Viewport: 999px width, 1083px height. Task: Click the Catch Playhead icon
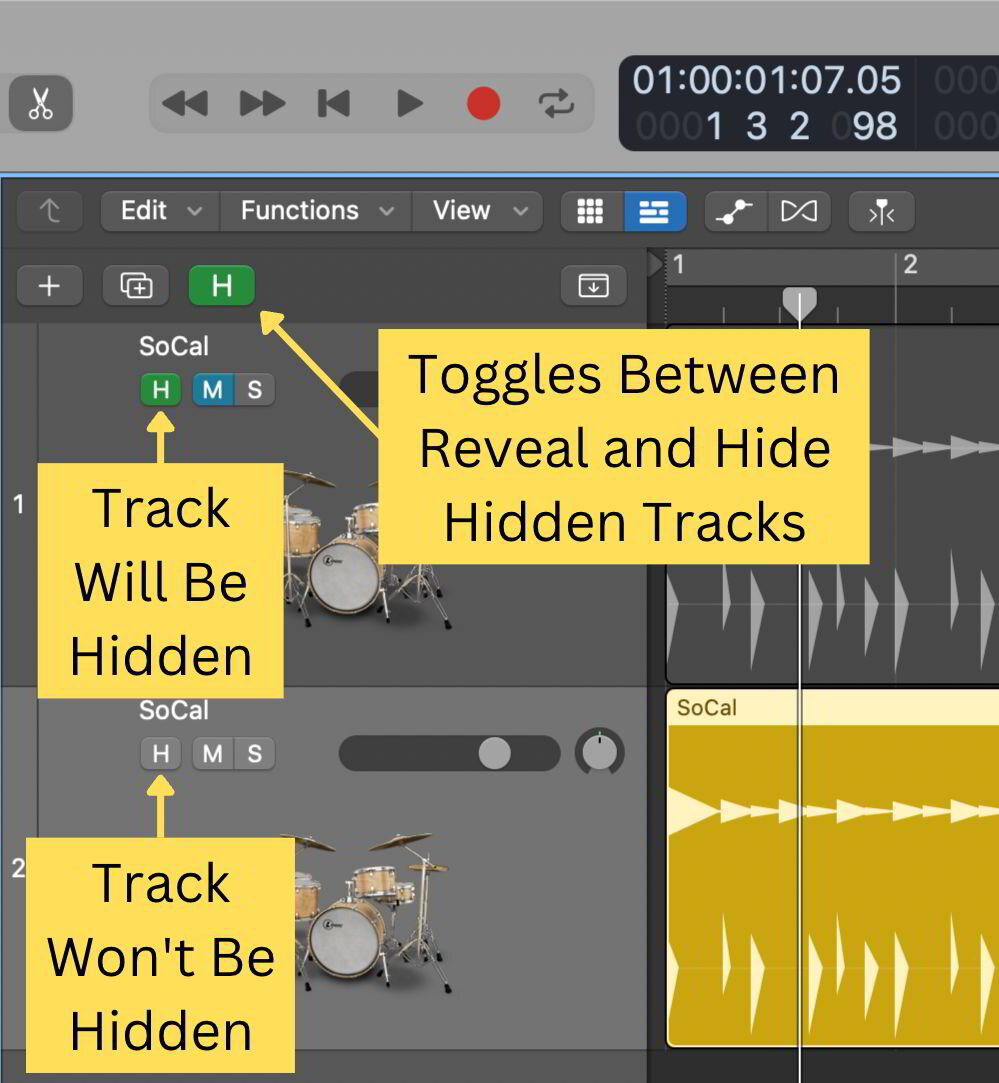tap(881, 211)
